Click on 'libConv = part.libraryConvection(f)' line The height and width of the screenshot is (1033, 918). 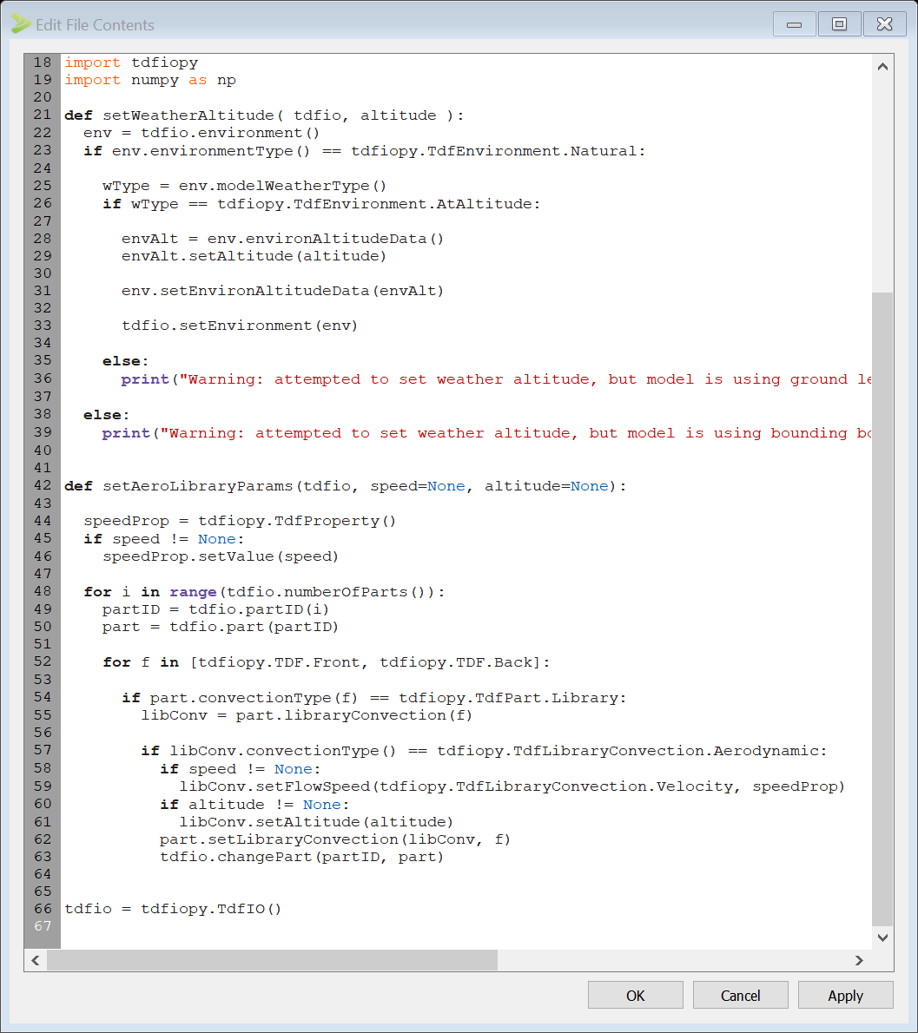pyautogui.click(x=307, y=715)
